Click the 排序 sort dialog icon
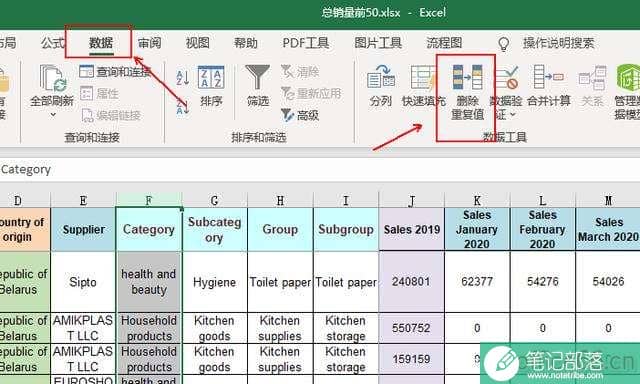 (x=211, y=78)
